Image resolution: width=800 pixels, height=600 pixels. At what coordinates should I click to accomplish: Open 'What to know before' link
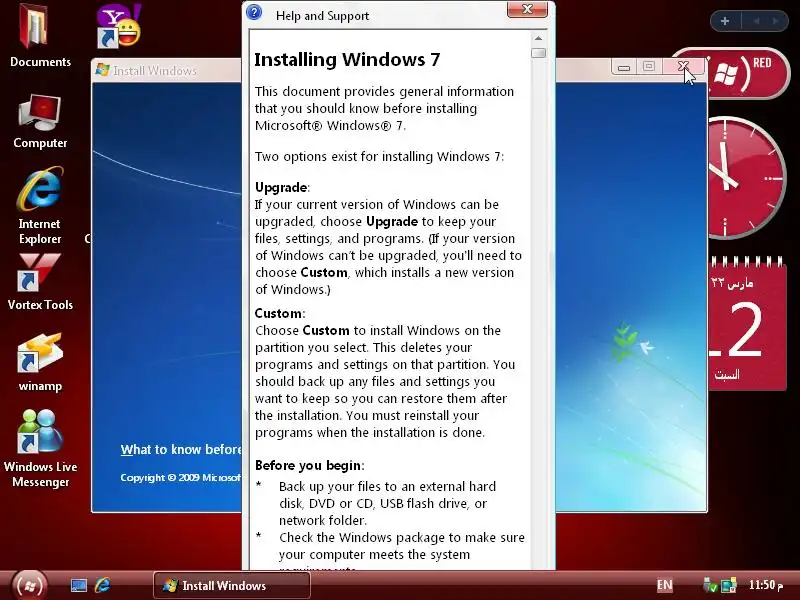pyautogui.click(x=181, y=449)
